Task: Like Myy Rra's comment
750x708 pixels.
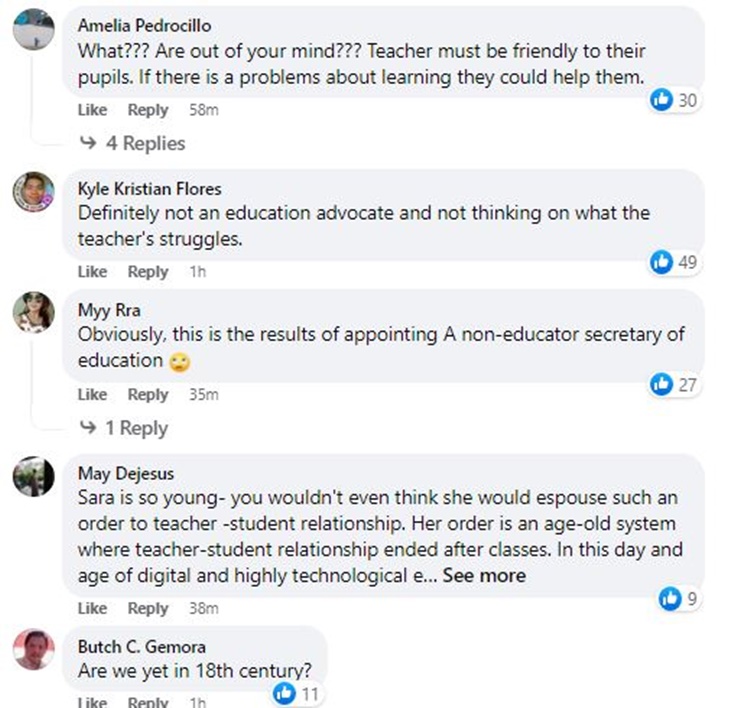Action: [x=92, y=395]
